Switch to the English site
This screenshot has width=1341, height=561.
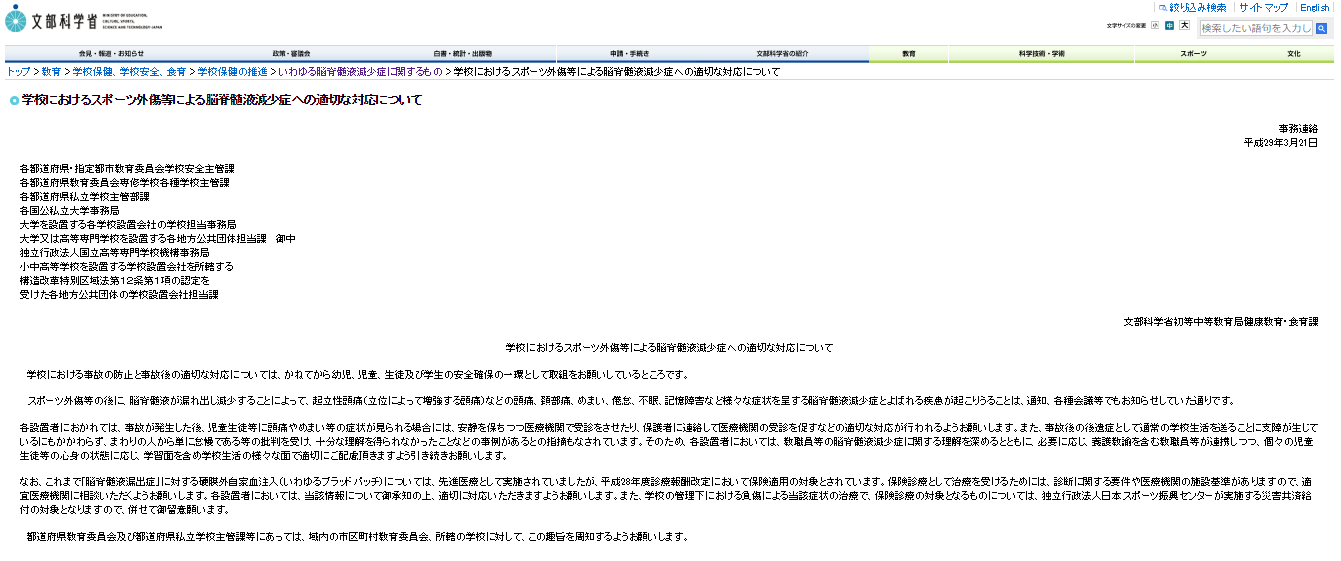coord(1314,7)
